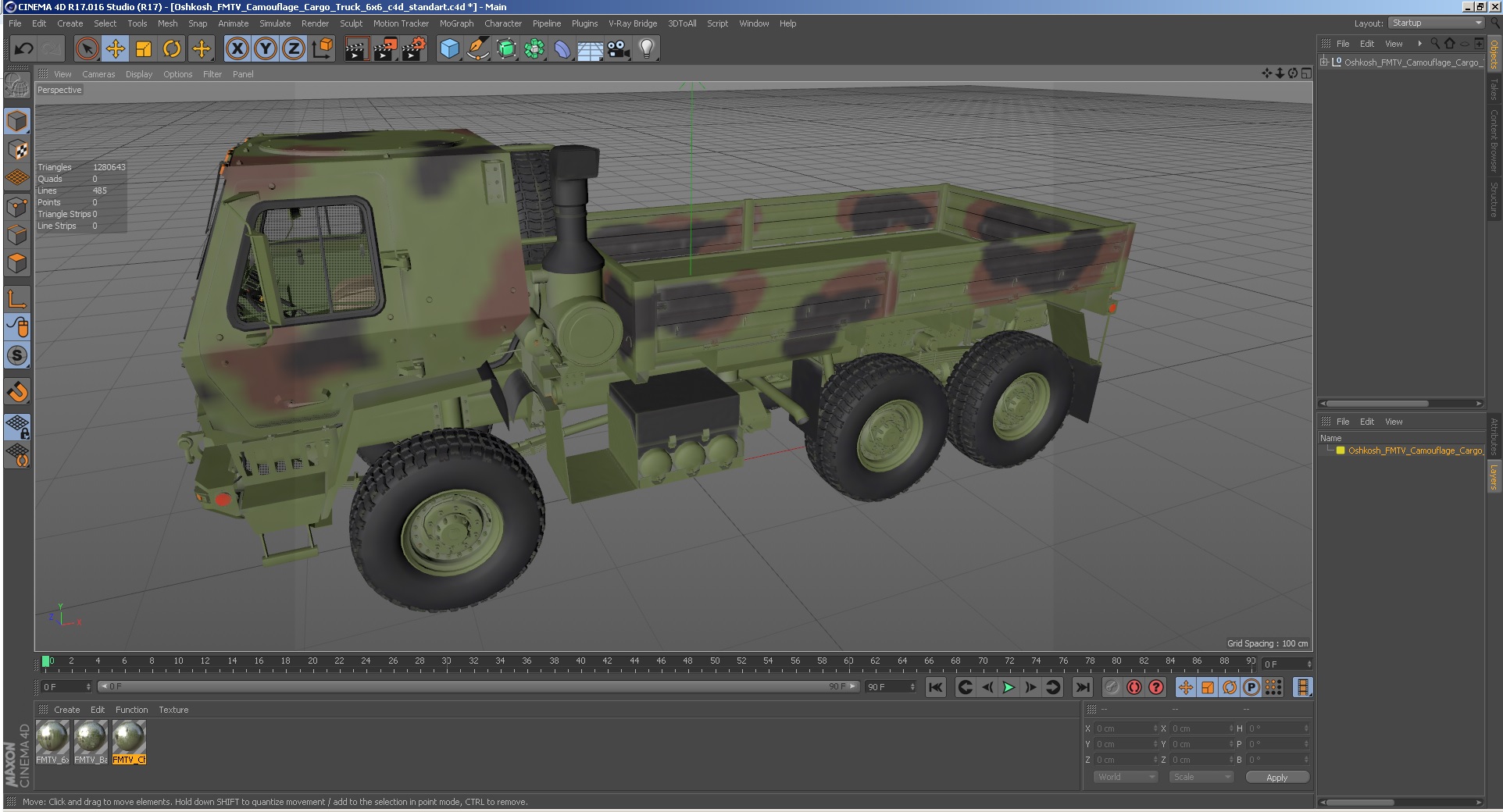Image resolution: width=1503 pixels, height=812 pixels.
Task: Activate the Scale tool
Action: click(x=144, y=49)
